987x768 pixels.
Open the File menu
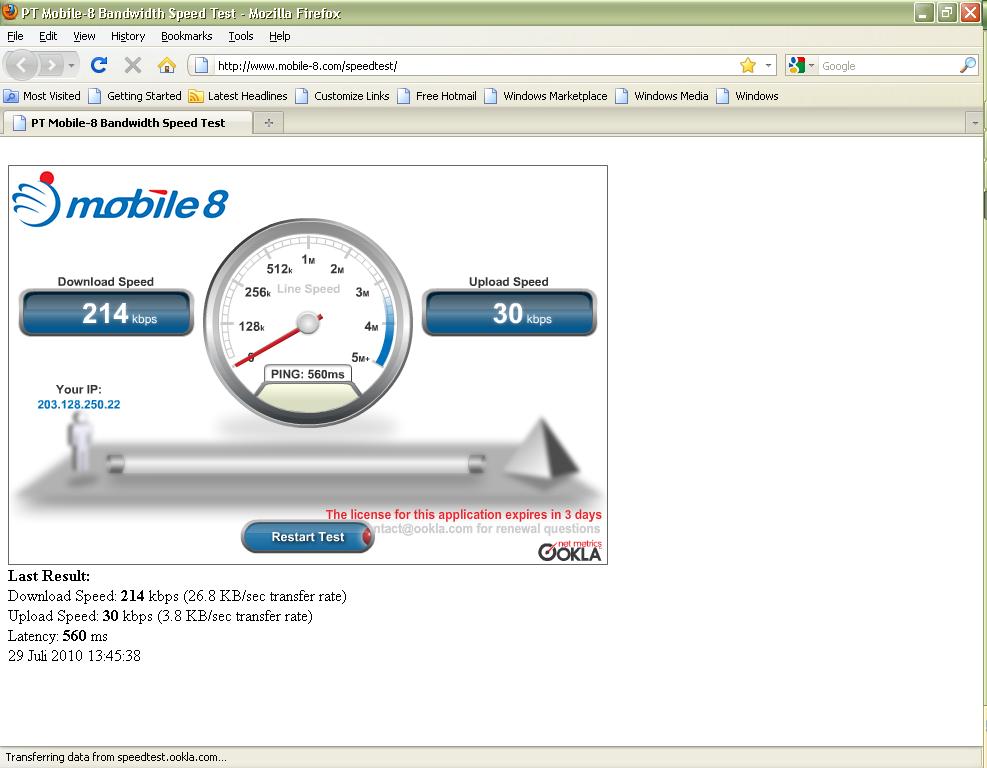(15, 36)
